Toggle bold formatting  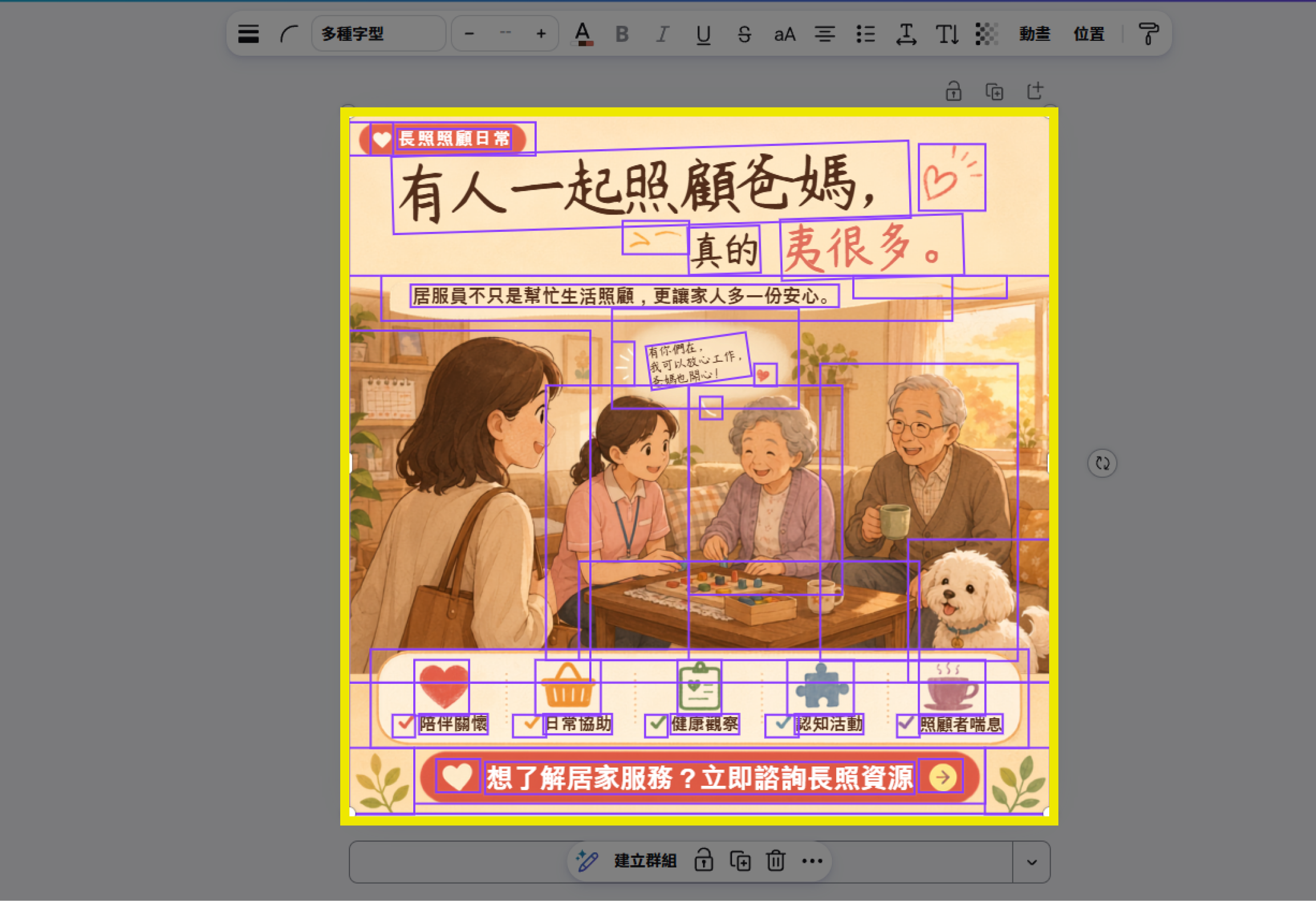point(622,34)
